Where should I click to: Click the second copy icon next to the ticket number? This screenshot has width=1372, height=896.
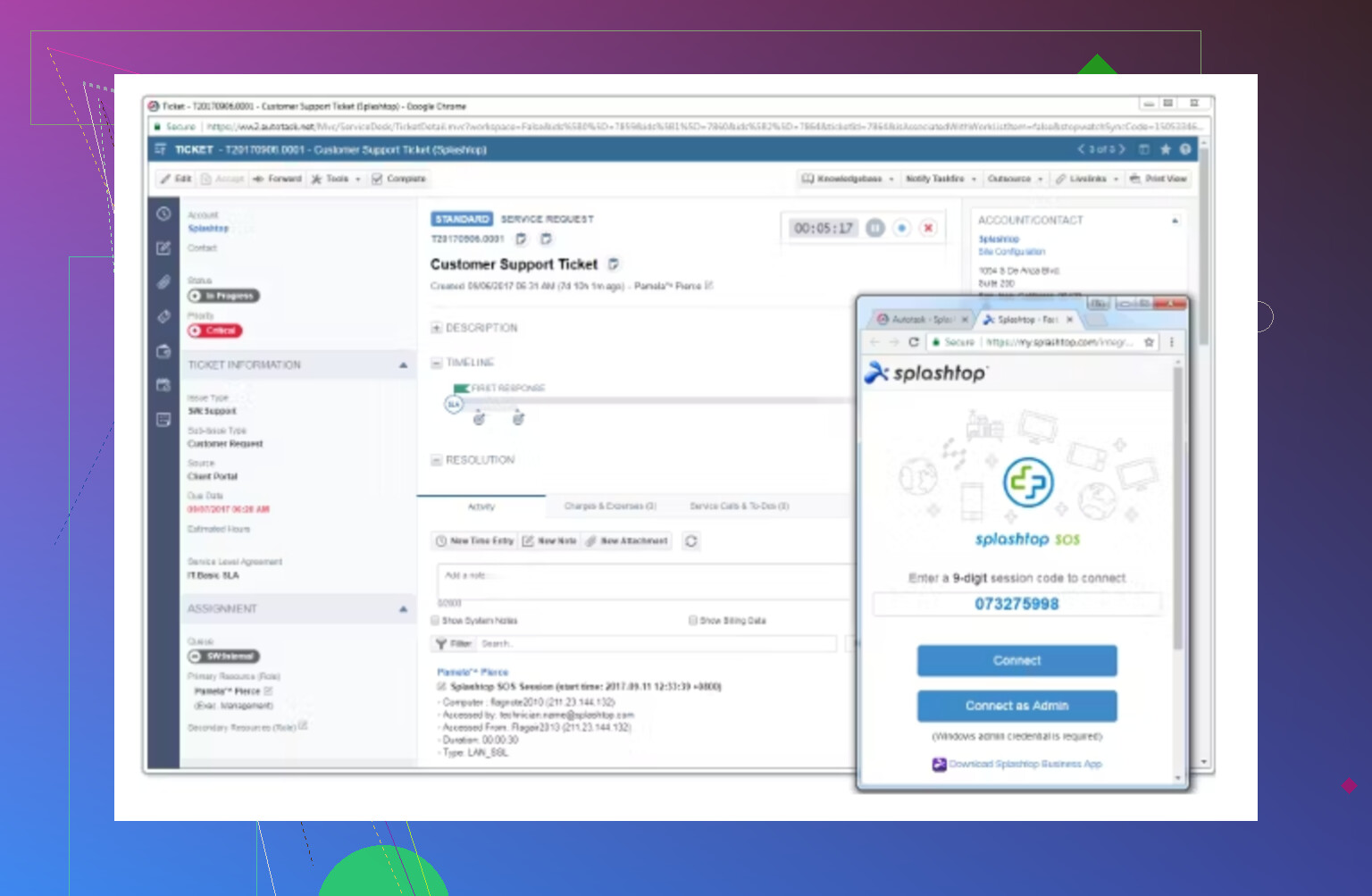546,239
